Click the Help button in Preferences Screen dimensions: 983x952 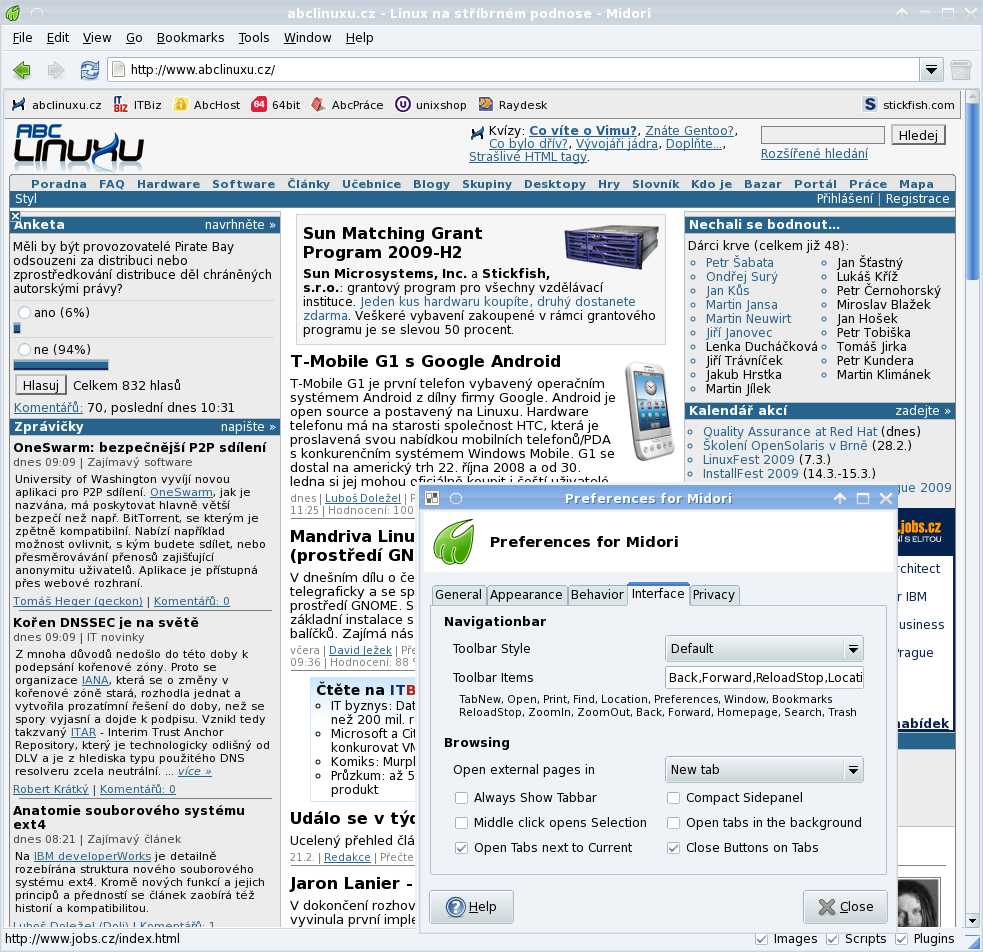coord(471,907)
